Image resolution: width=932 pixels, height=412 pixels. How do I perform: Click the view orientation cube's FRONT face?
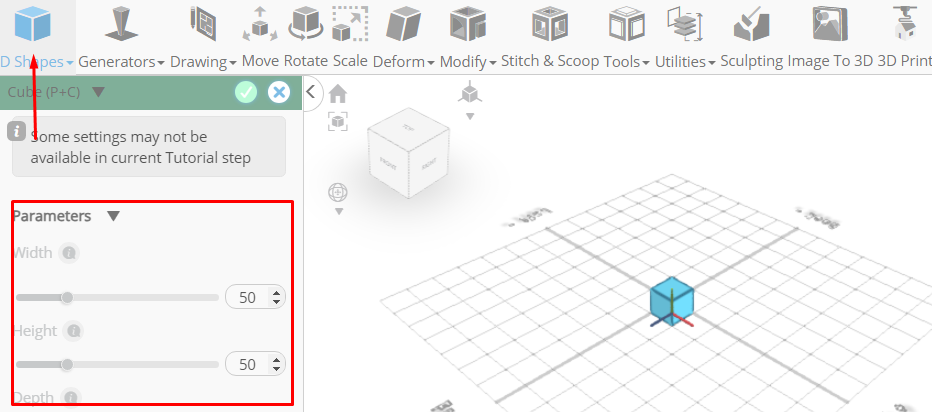tap(388, 161)
